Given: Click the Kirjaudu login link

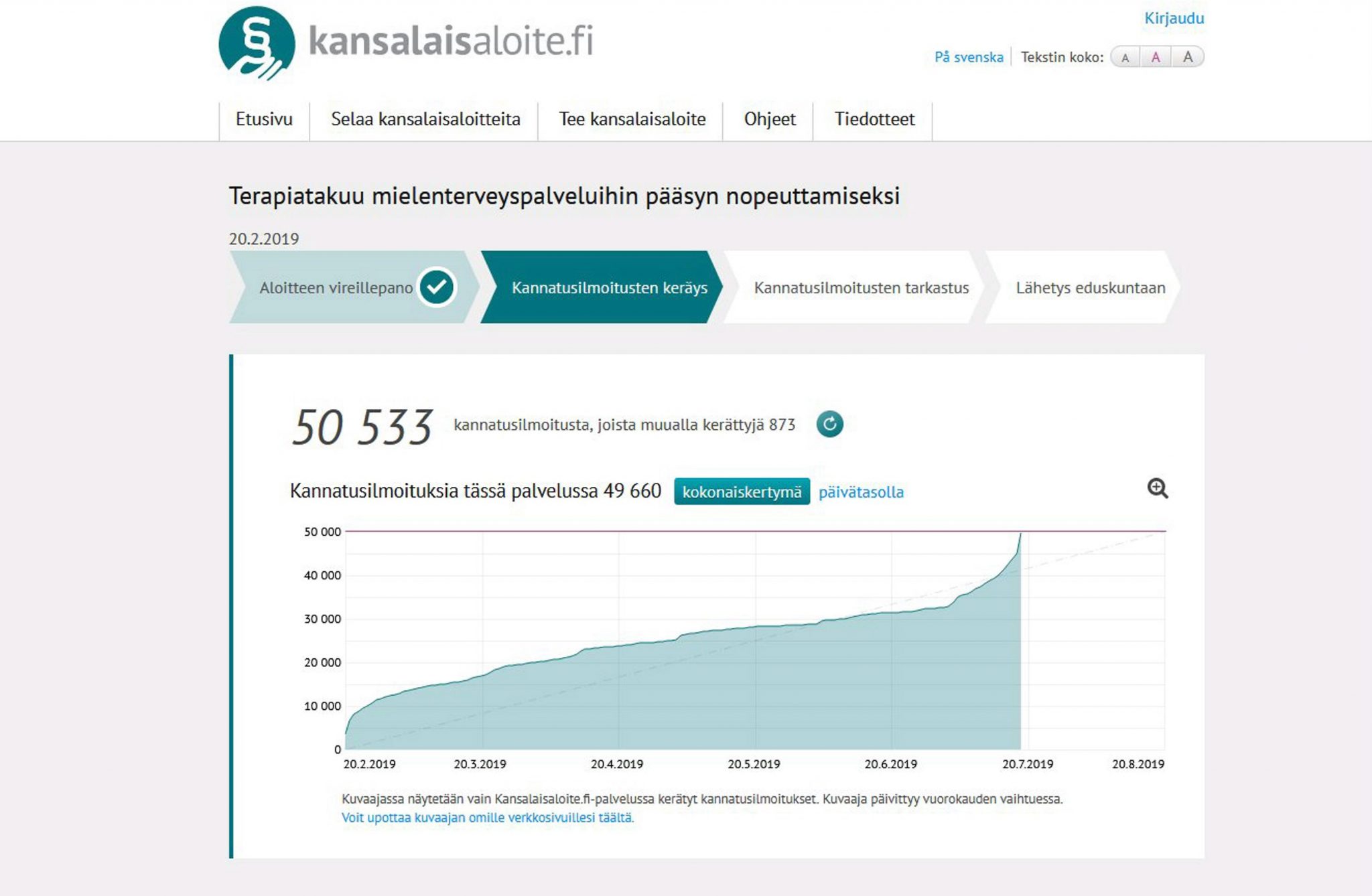Looking at the screenshot, I should point(1174,18).
